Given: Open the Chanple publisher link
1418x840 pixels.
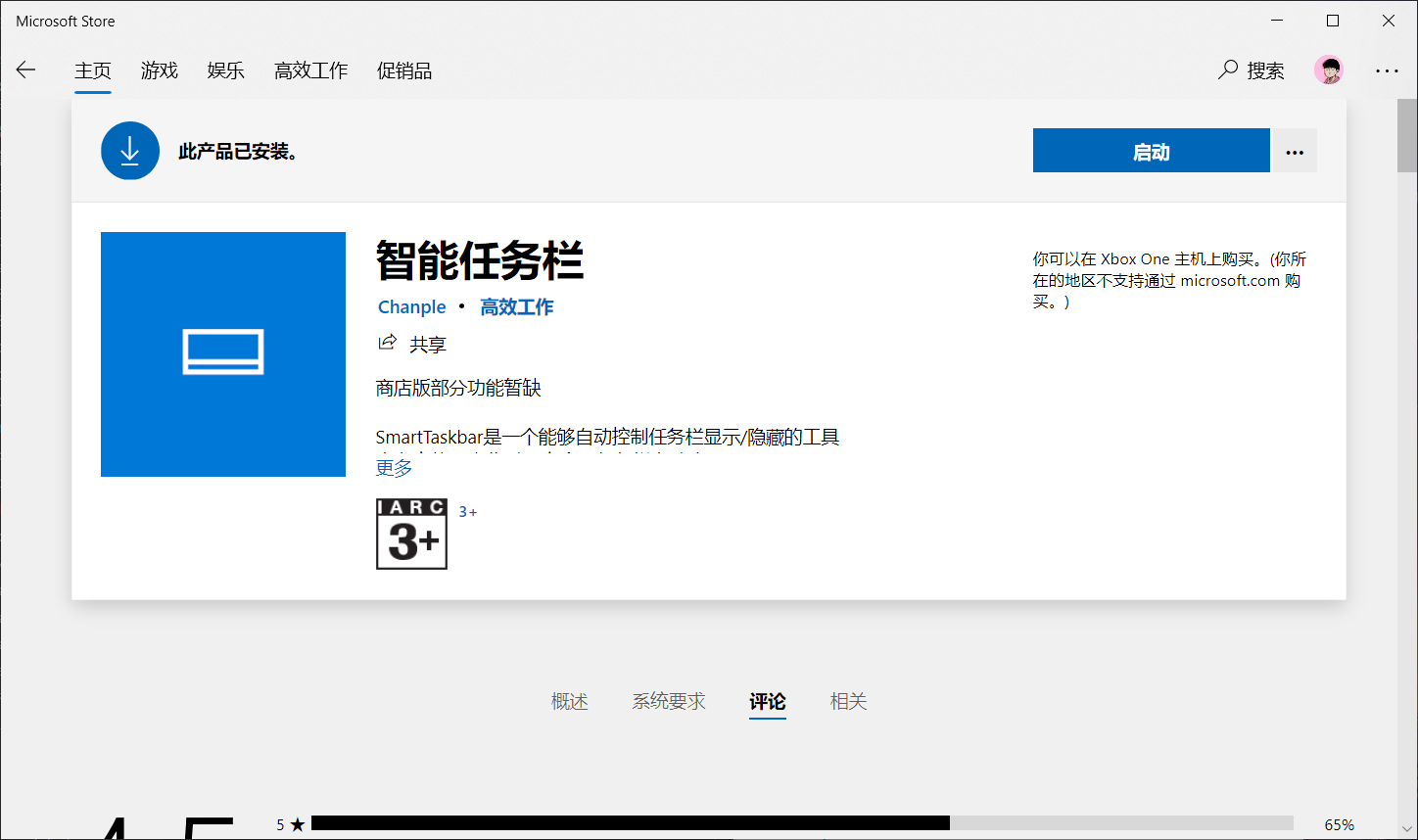Looking at the screenshot, I should tap(412, 306).
